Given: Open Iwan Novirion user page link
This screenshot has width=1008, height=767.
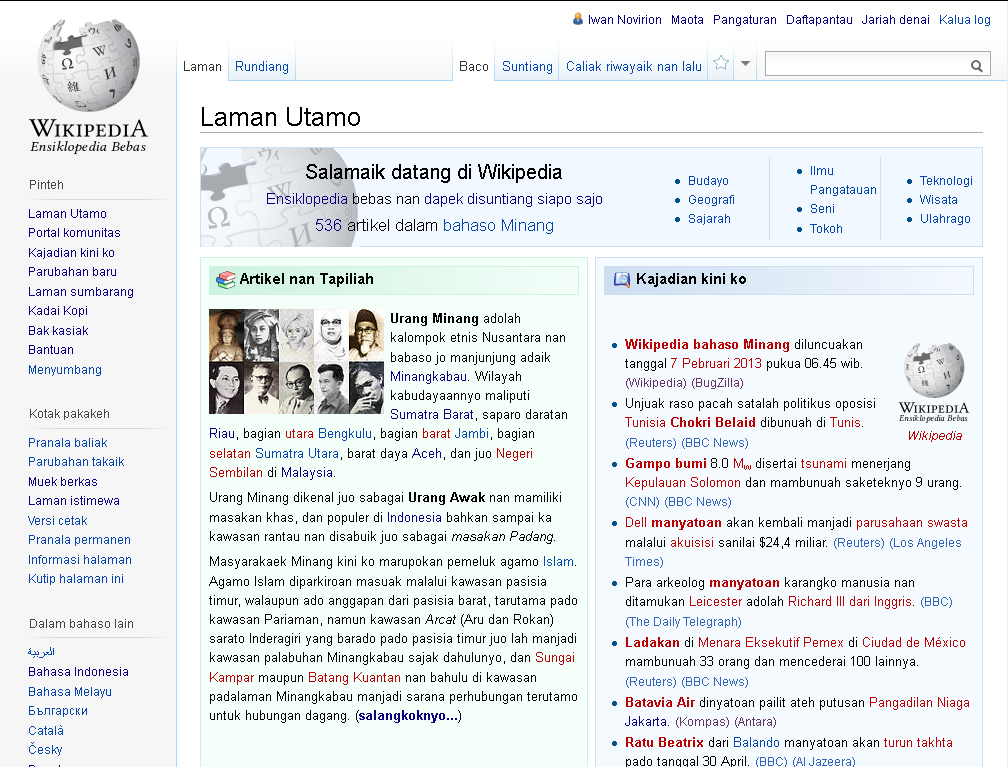Looking at the screenshot, I should click(624, 19).
